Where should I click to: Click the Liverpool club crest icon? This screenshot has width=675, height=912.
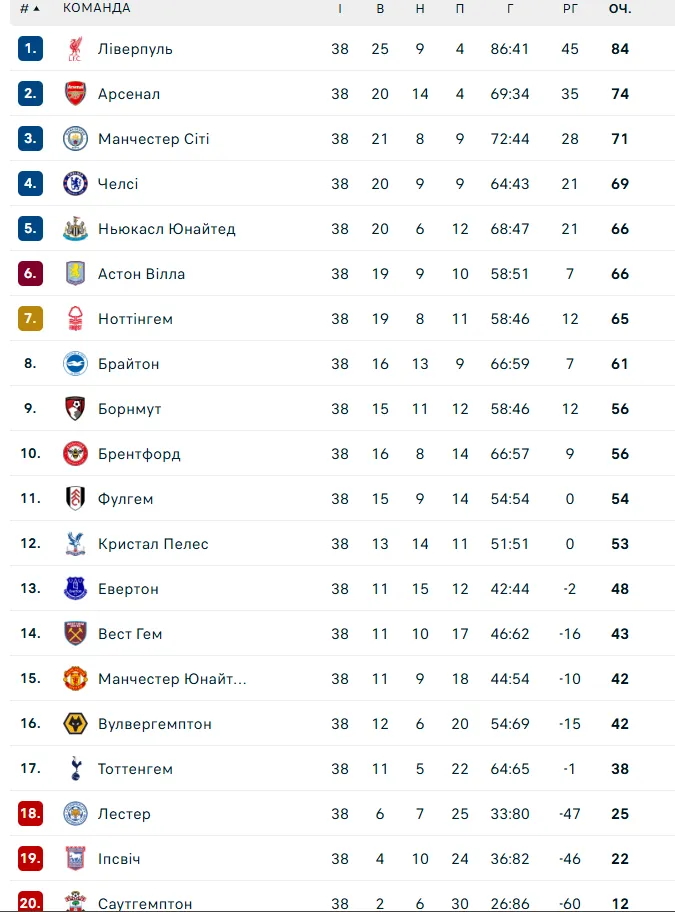coord(75,49)
